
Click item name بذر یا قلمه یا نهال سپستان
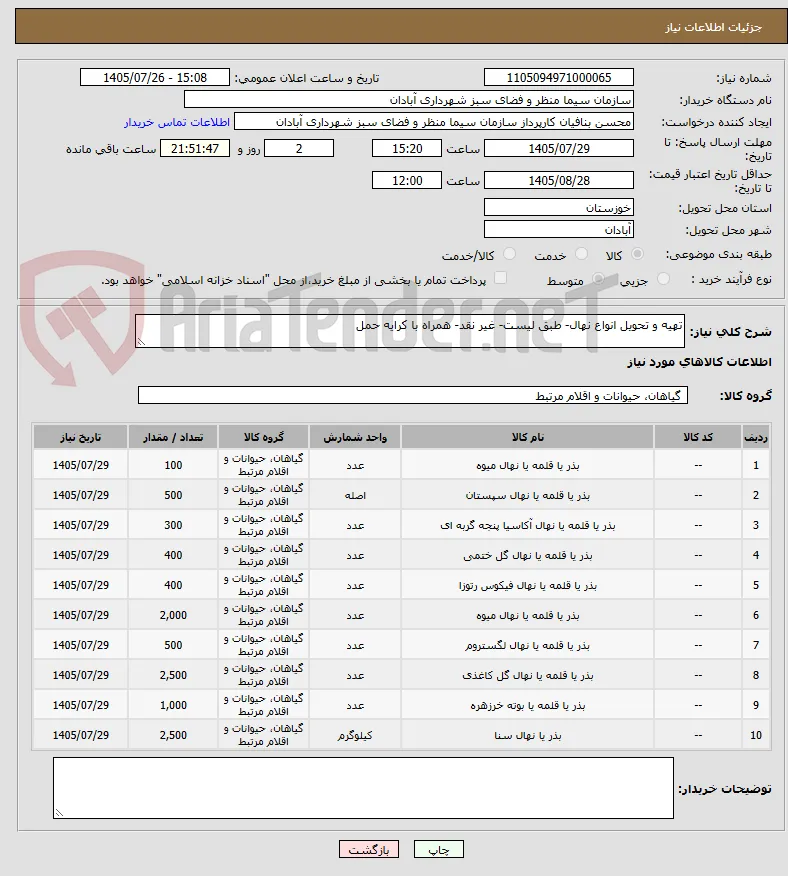(528, 496)
